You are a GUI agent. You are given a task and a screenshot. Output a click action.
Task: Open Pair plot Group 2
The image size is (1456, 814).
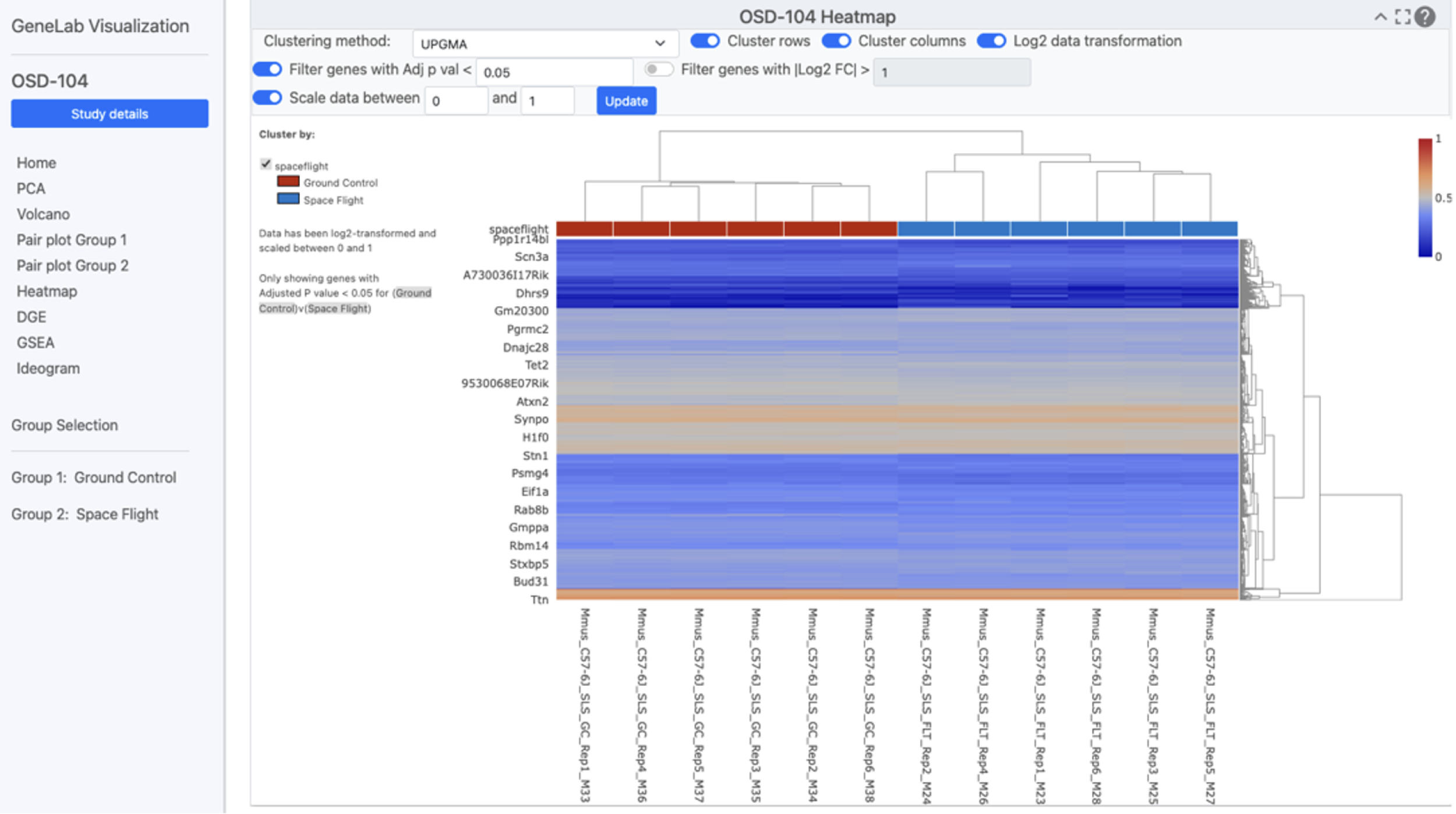pyautogui.click(x=72, y=265)
